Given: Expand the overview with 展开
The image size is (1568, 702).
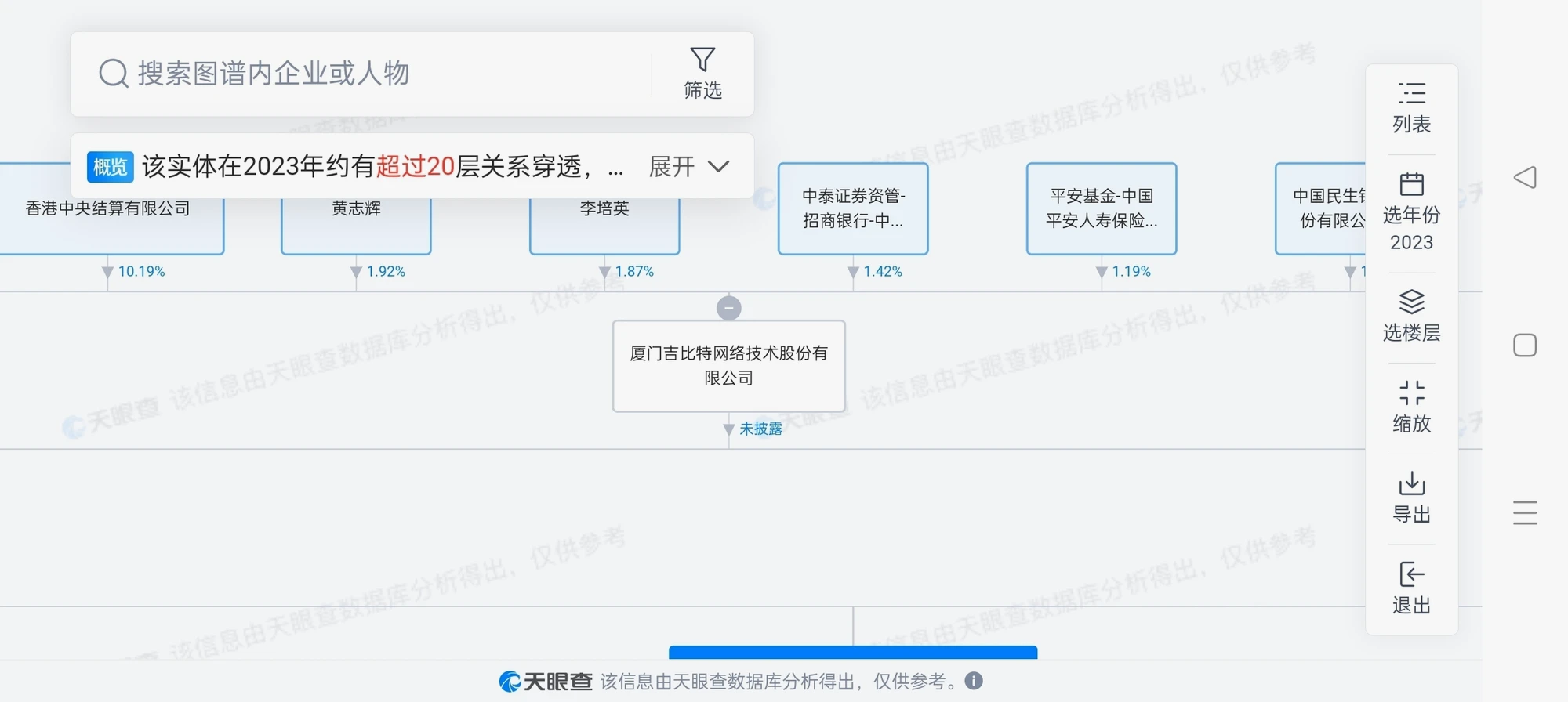Looking at the screenshot, I should [x=689, y=166].
